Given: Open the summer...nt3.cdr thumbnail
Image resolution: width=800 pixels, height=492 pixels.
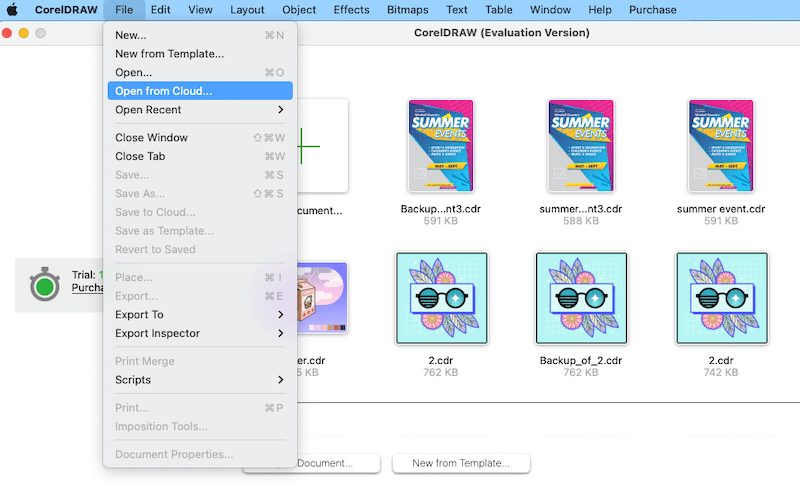Looking at the screenshot, I should tap(581, 146).
